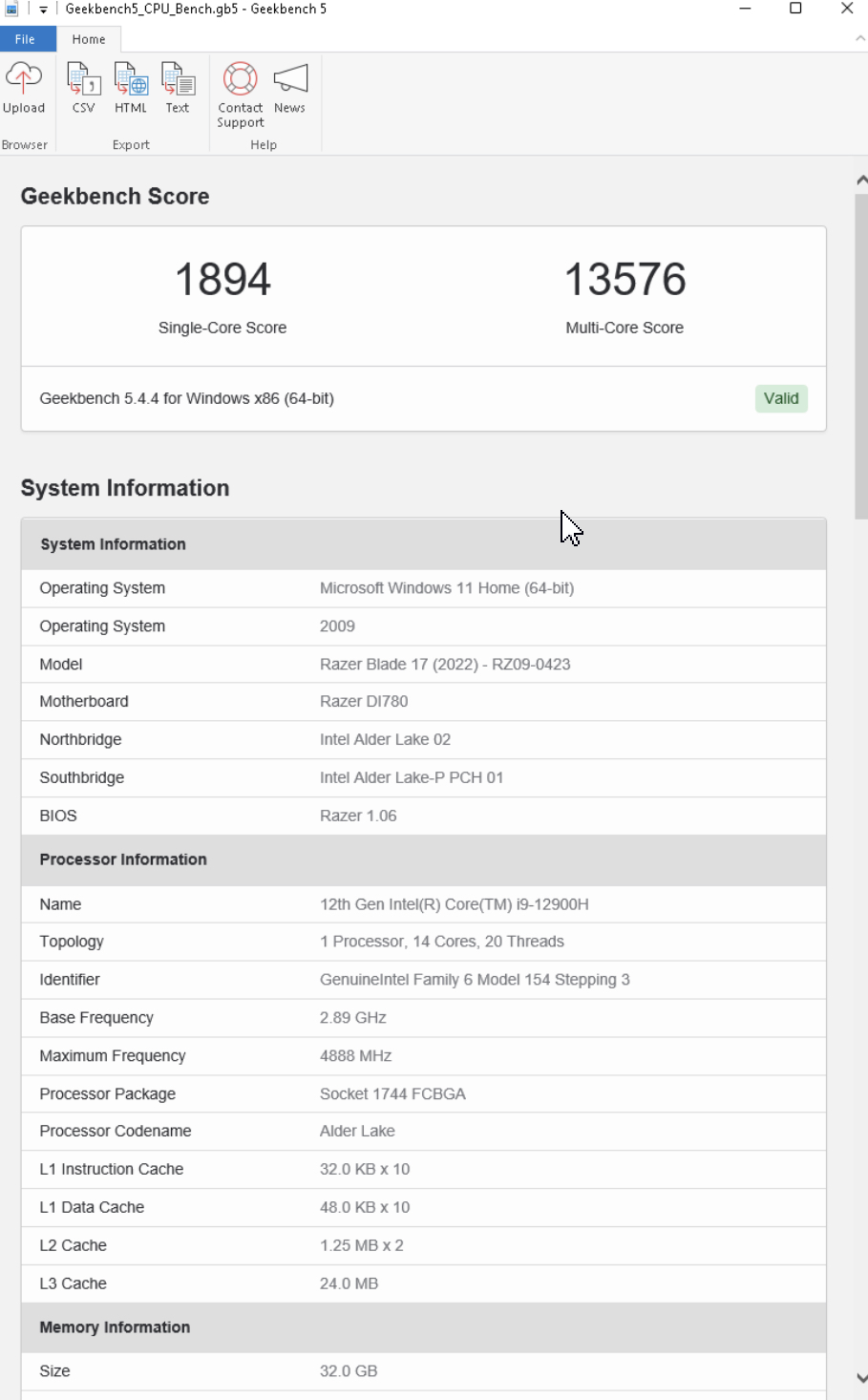Click Socket 1744 FCBGA package value
This screenshot has height=1400, width=868.
(x=392, y=1094)
